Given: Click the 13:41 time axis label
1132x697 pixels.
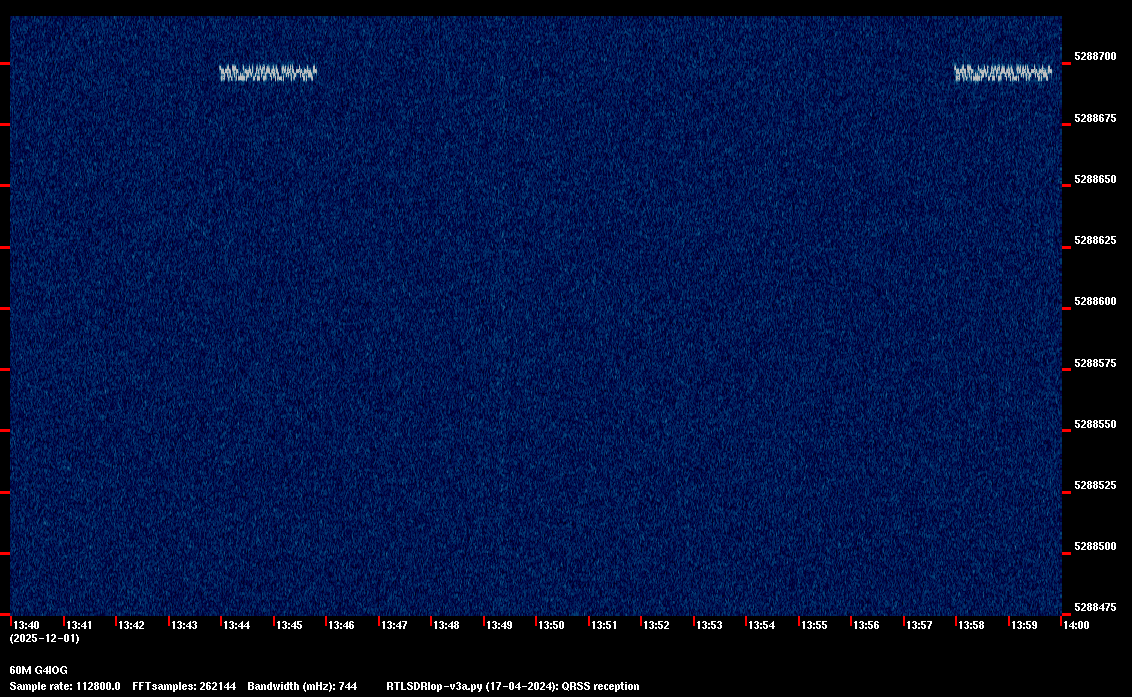Looking at the screenshot, I should [x=79, y=625].
